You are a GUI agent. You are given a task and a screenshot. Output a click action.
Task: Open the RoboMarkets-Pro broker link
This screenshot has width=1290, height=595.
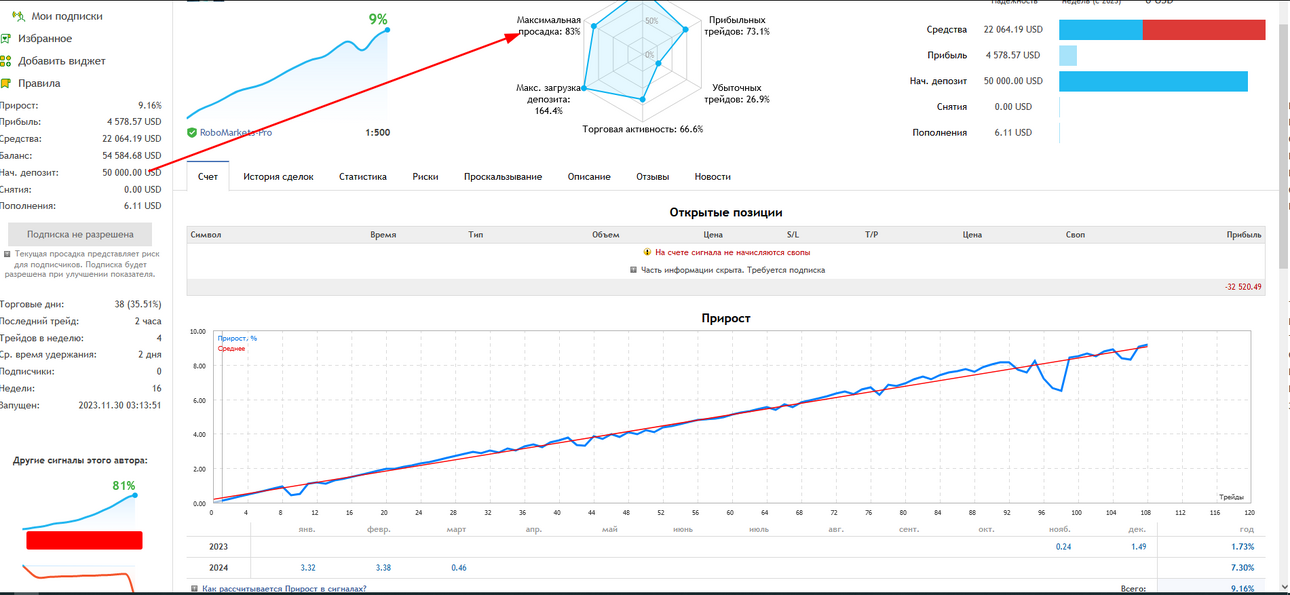pos(235,132)
